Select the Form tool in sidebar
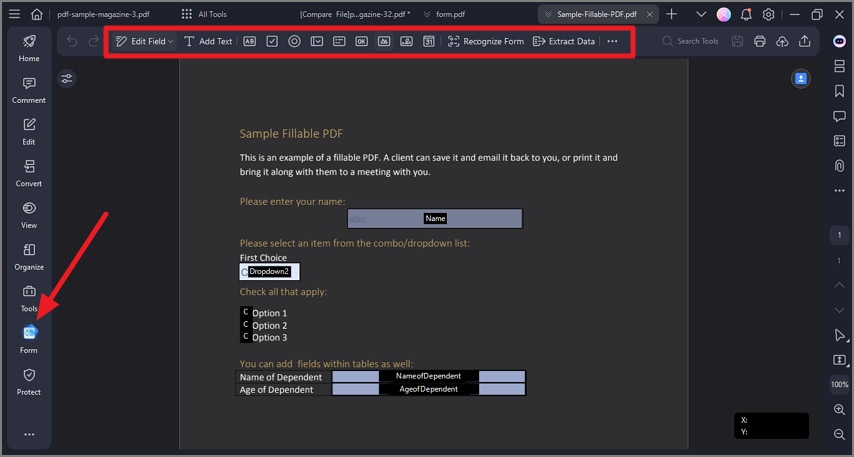 29,340
